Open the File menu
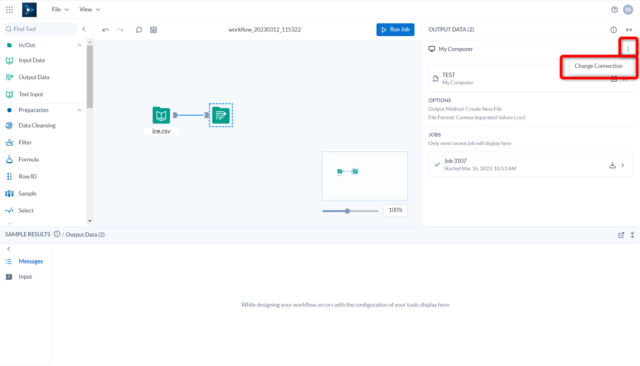640x366 pixels. [60, 9]
